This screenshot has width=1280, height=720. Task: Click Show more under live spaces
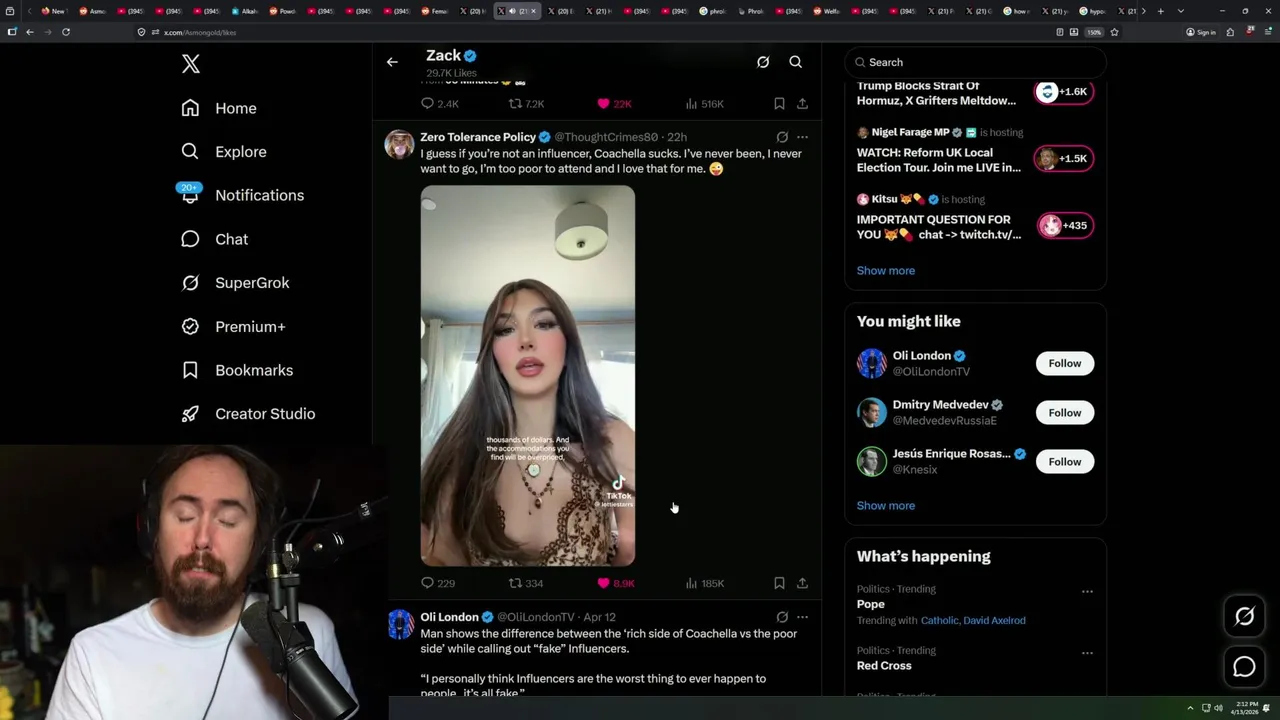click(x=885, y=271)
